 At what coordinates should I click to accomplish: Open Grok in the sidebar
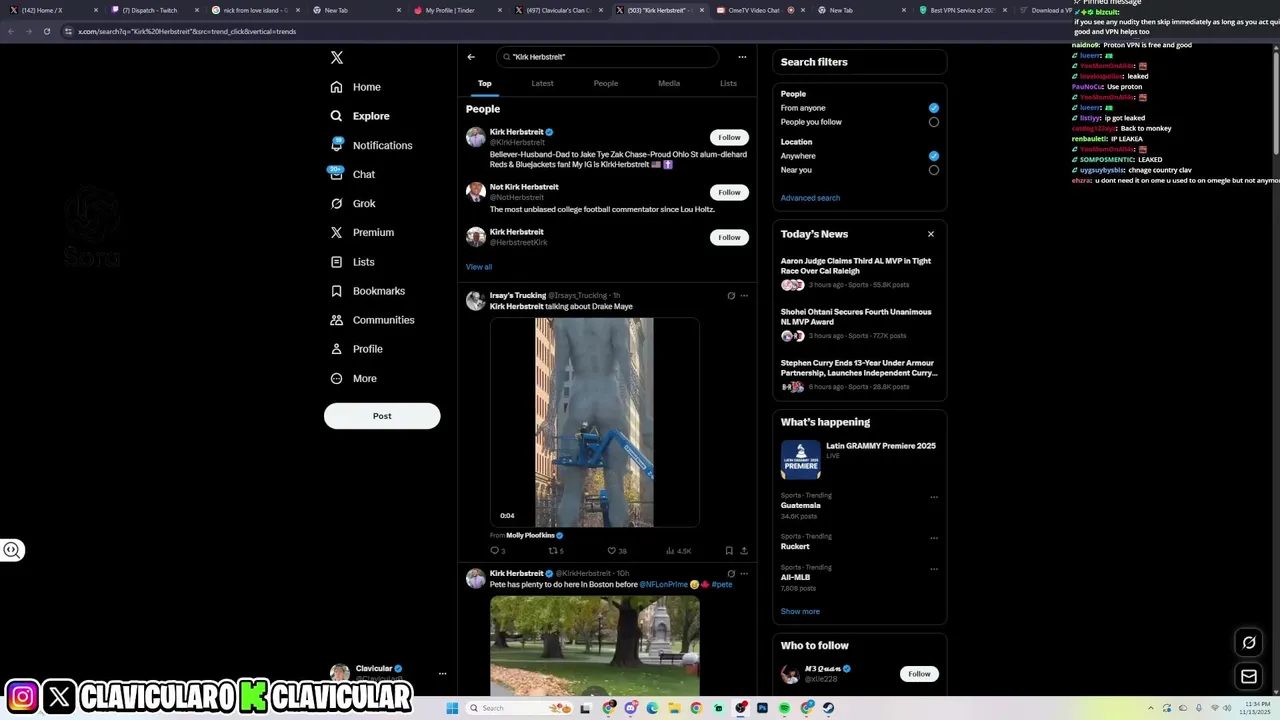(x=352, y=203)
